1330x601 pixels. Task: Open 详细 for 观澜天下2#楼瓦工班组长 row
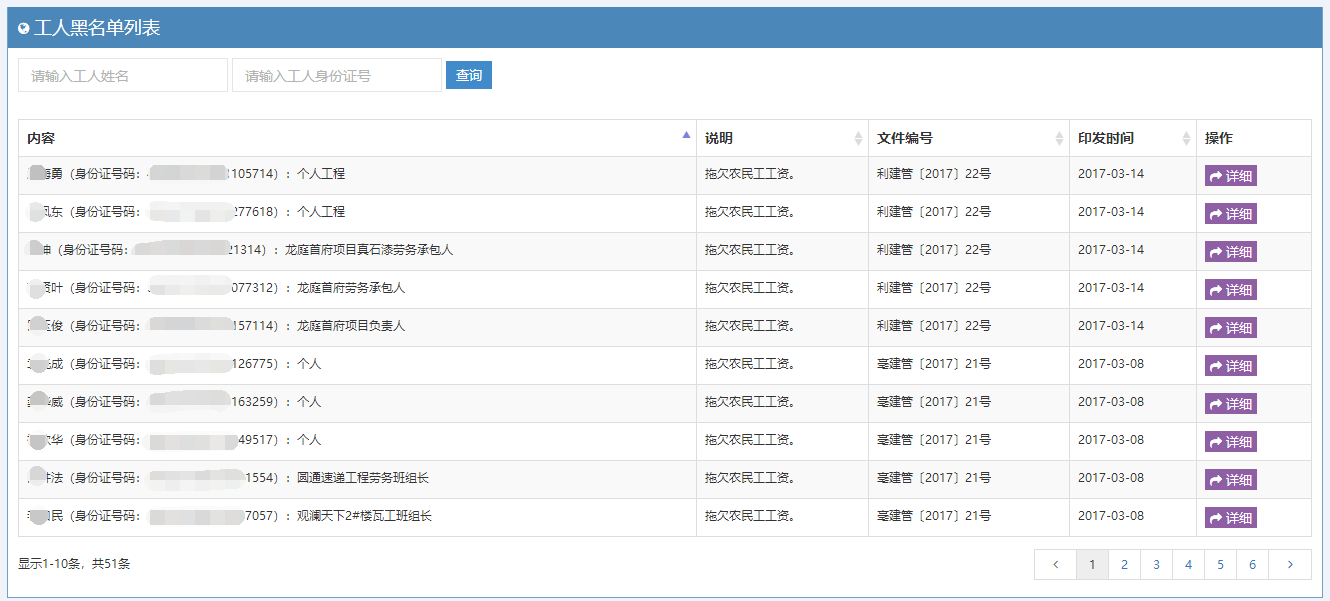coord(1230,518)
